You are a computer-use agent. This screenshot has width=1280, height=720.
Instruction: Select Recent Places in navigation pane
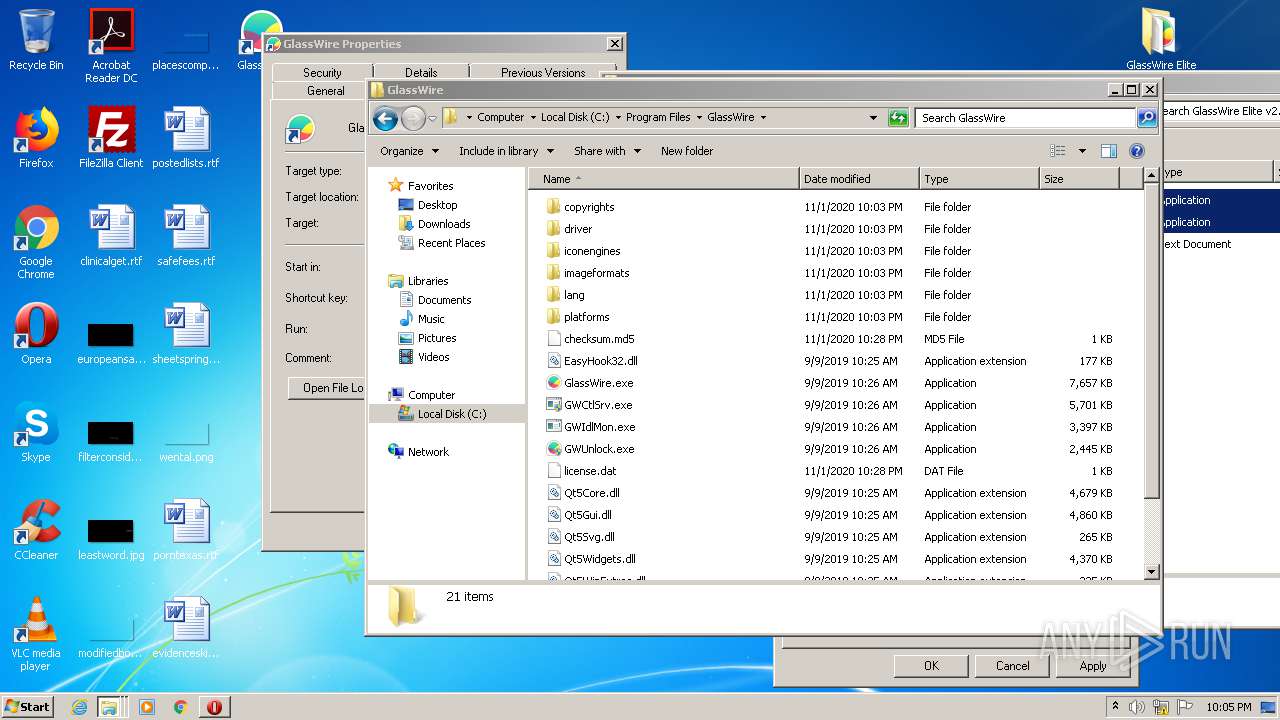coord(451,243)
